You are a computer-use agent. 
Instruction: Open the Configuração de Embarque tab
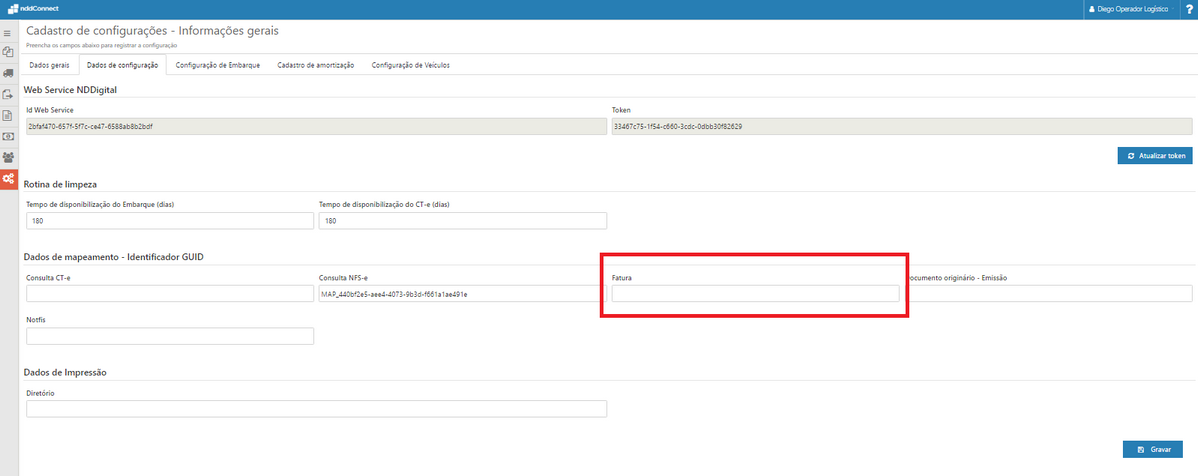pos(218,65)
